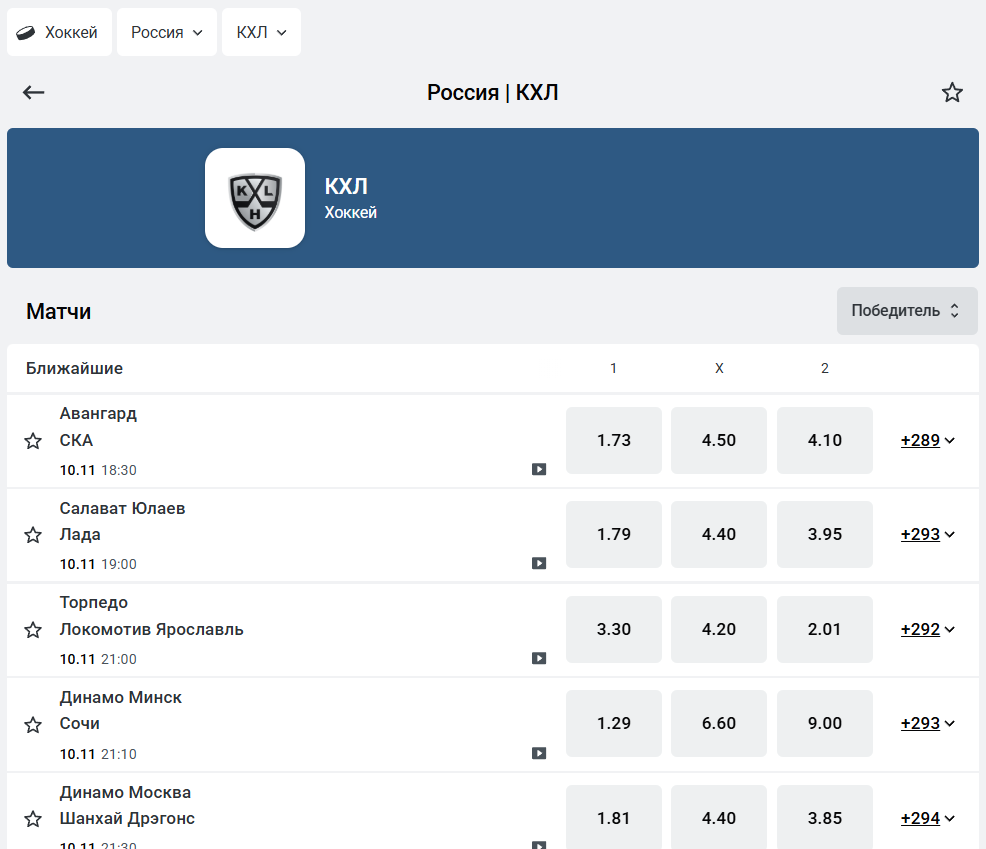986x849 pixels.
Task: Add КХЛ league to favorites via header star
Action: click(x=952, y=93)
